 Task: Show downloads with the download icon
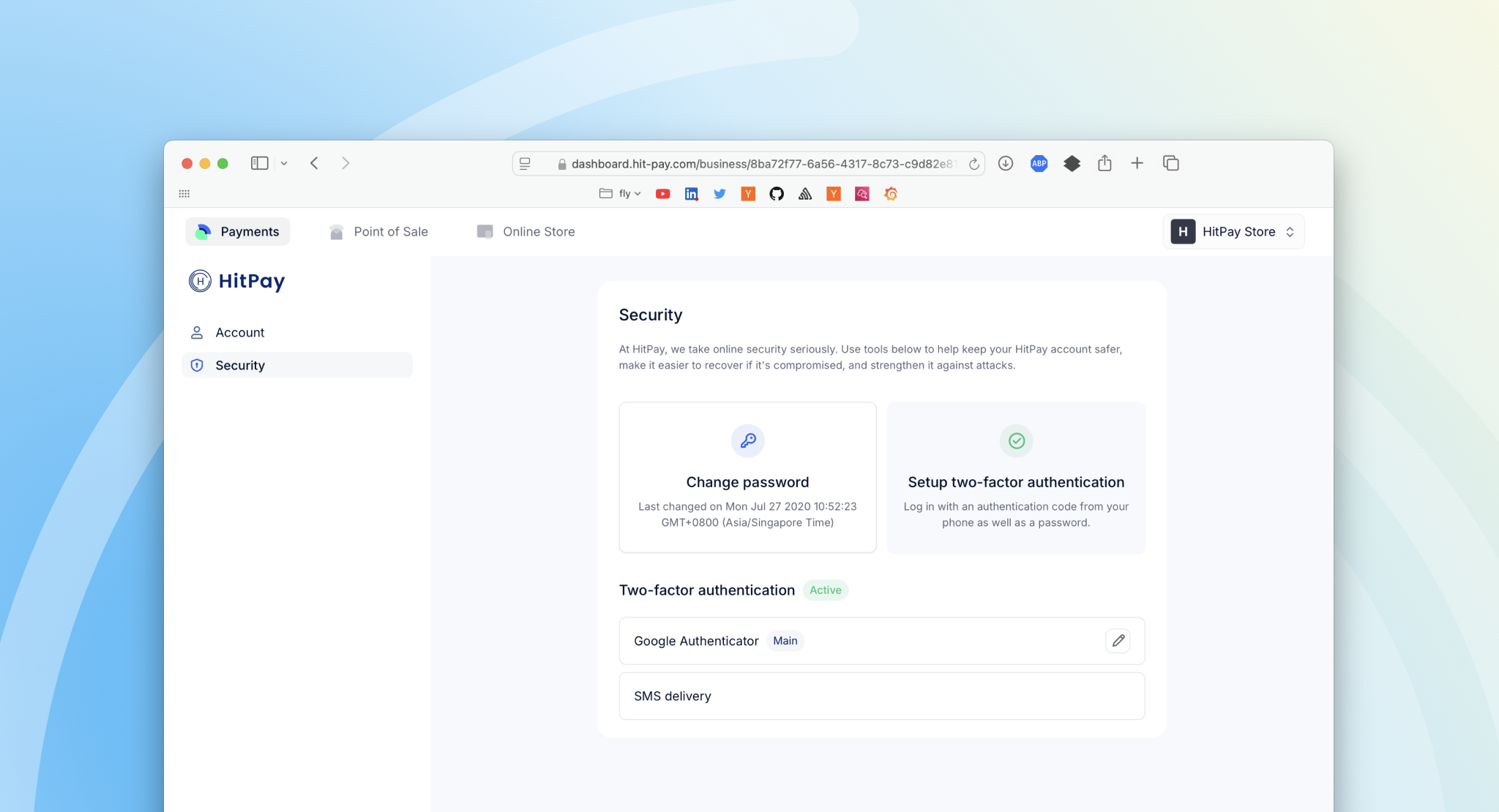pyautogui.click(x=1006, y=163)
